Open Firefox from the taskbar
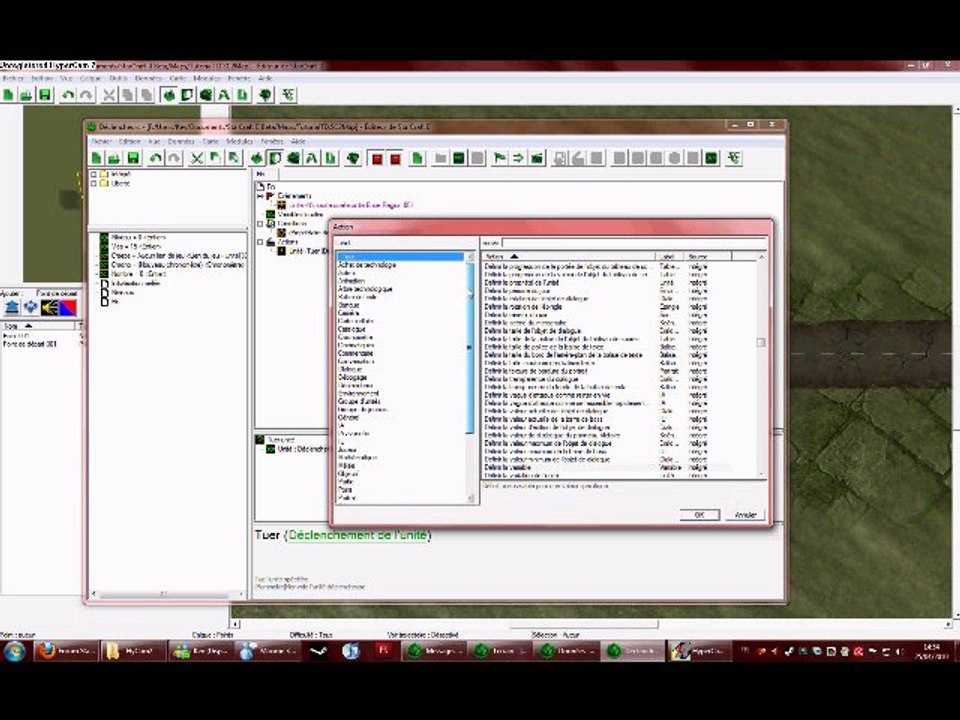This screenshot has height=720, width=960. tap(66, 651)
